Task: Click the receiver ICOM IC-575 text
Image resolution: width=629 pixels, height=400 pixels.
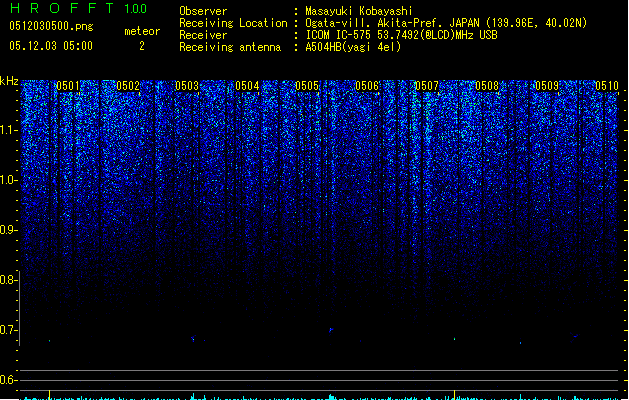Action: coord(338,35)
